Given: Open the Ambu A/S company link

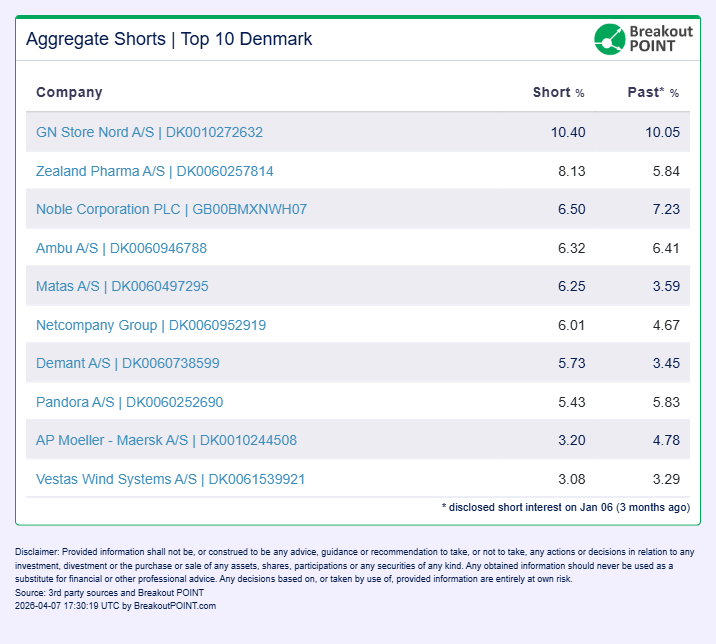Looking at the screenshot, I should click(x=121, y=248).
